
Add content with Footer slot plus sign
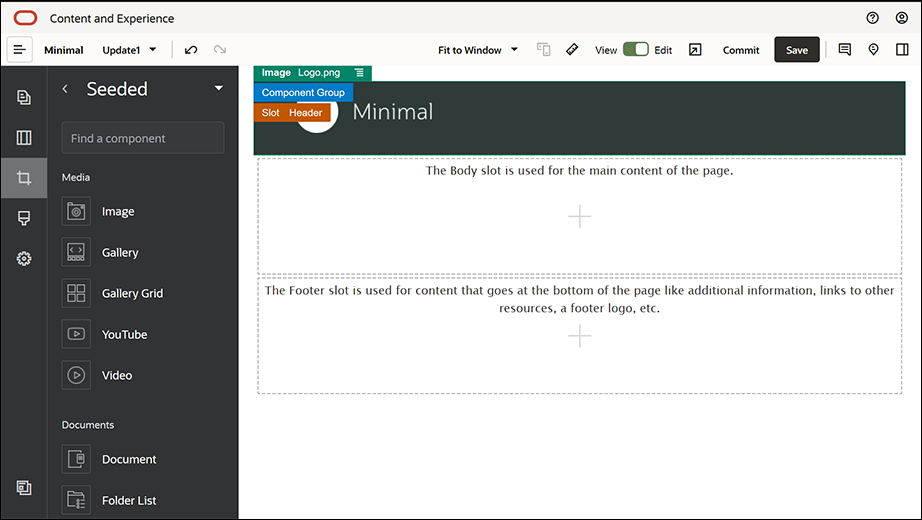click(x=580, y=336)
